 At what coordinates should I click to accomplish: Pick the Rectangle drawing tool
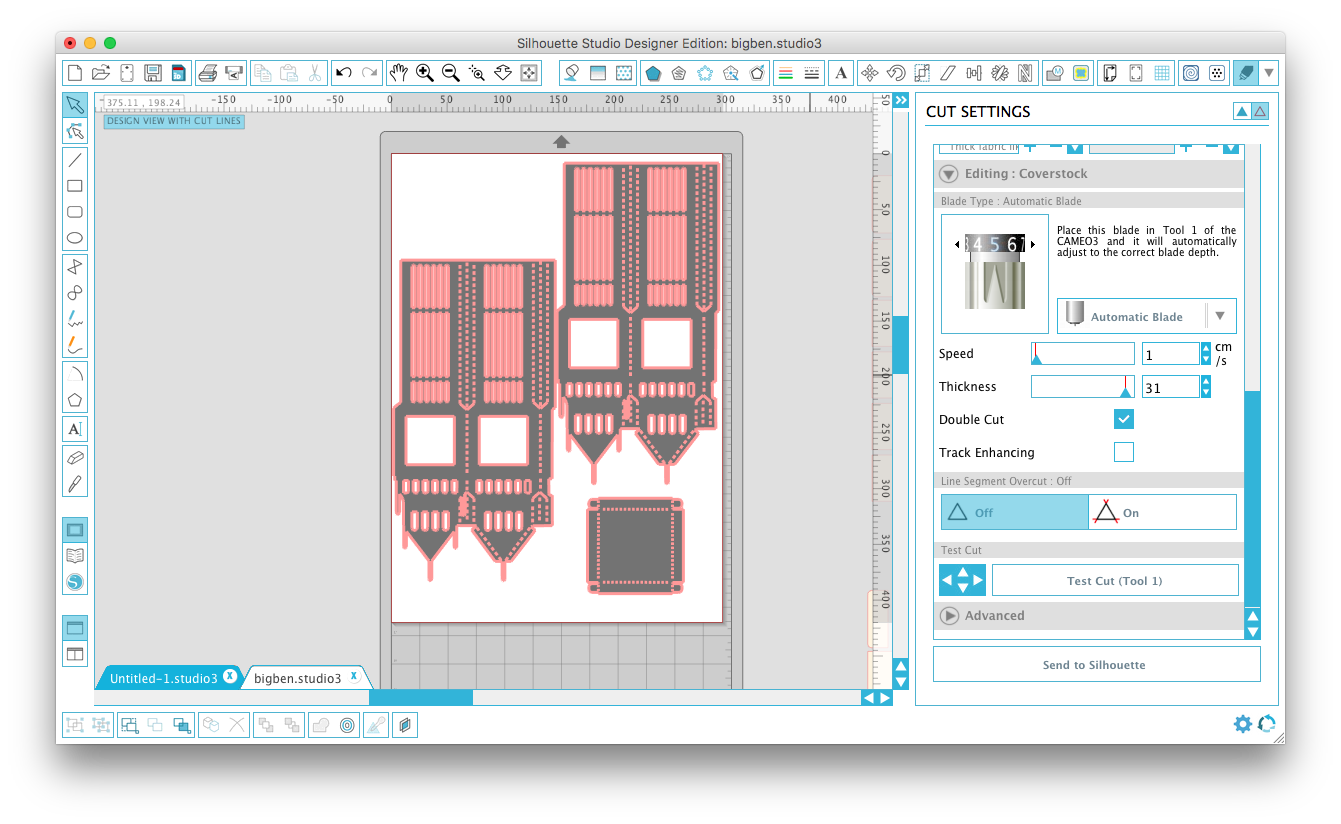tap(75, 186)
